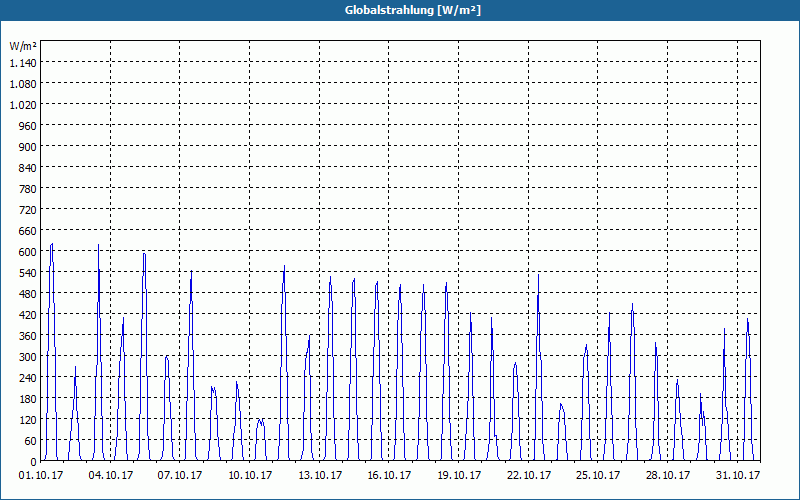The width and height of the screenshot is (800, 500).
Task: Click the 10.10.17 date label
Action: pyautogui.click(x=250, y=476)
